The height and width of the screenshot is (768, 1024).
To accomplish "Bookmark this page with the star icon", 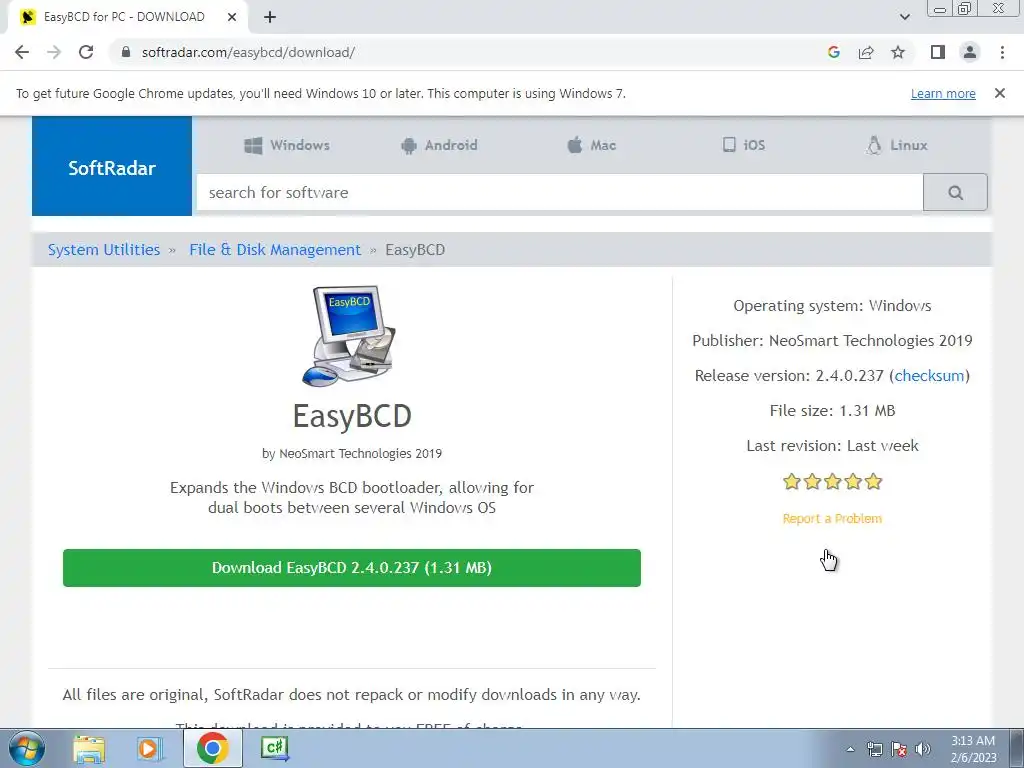I will click(898, 52).
